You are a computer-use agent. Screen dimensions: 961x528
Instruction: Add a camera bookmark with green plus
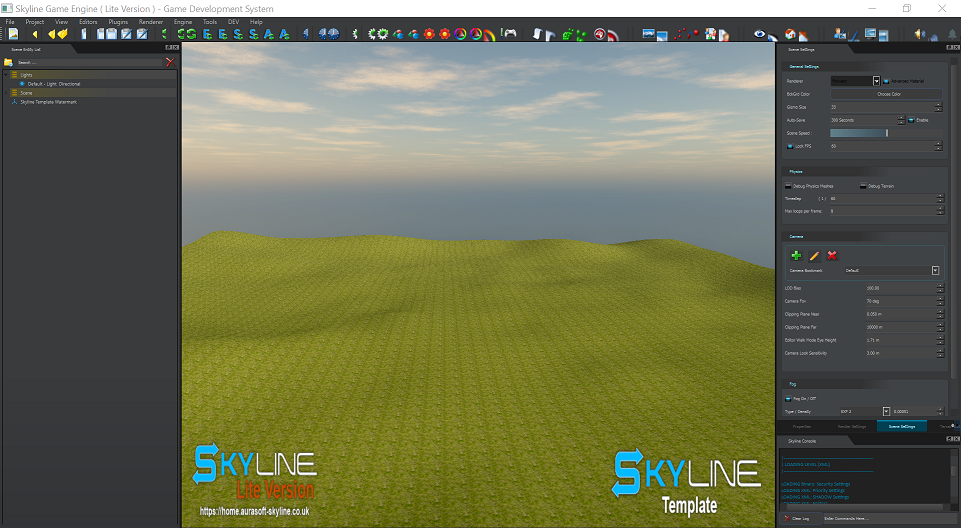796,255
